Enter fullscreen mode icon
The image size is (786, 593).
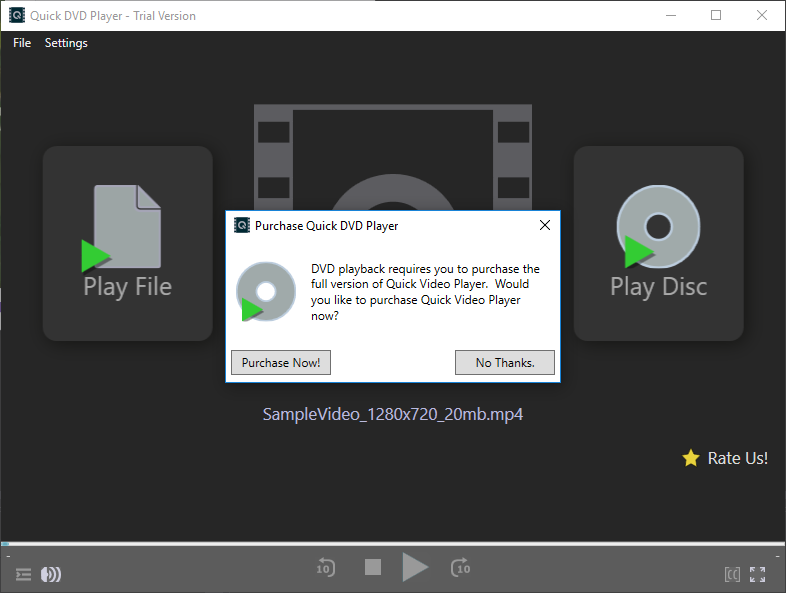point(757,574)
